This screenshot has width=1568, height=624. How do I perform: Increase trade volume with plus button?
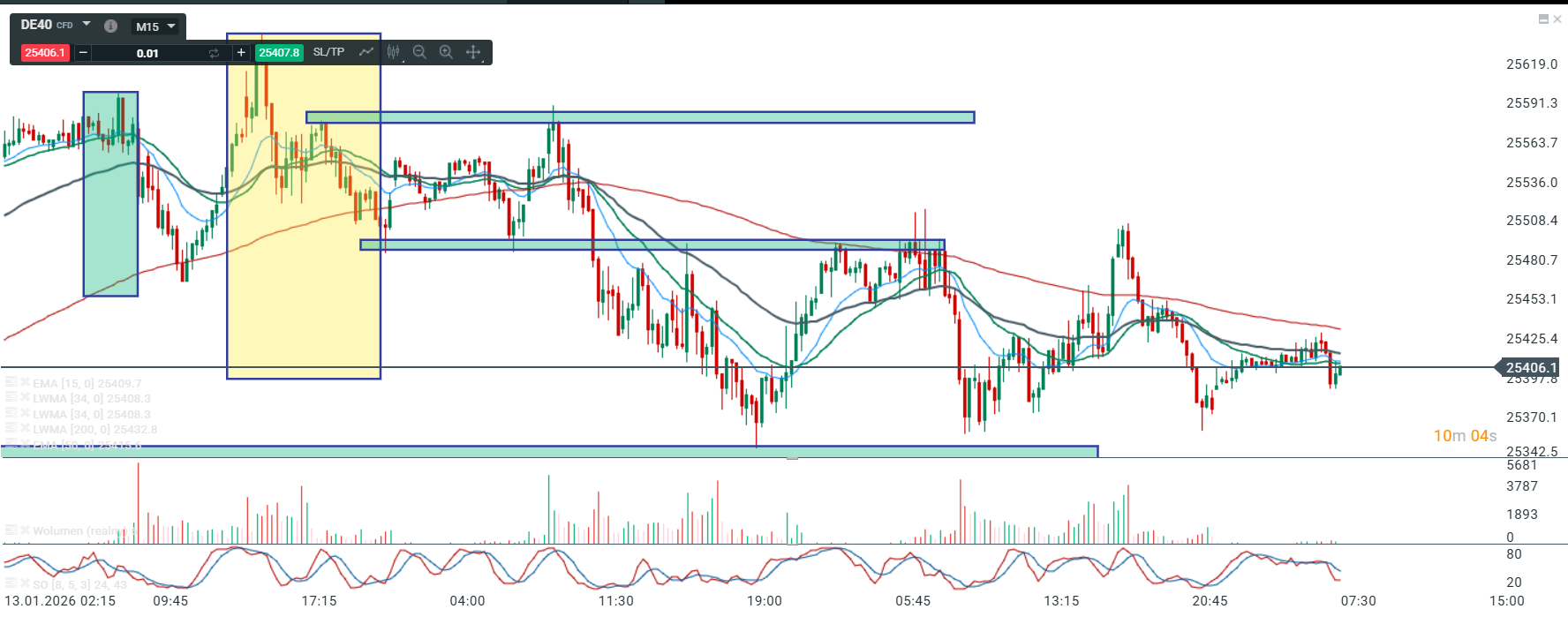tap(241, 53)
